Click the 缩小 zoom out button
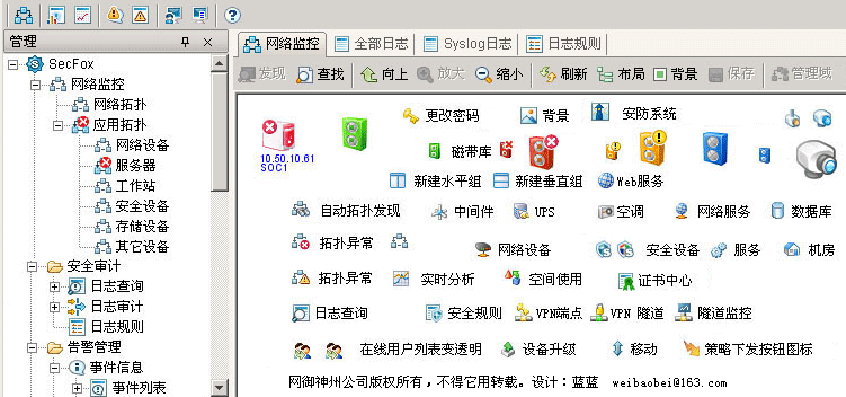The image size is (846, 397). click(x=499, y=74)
